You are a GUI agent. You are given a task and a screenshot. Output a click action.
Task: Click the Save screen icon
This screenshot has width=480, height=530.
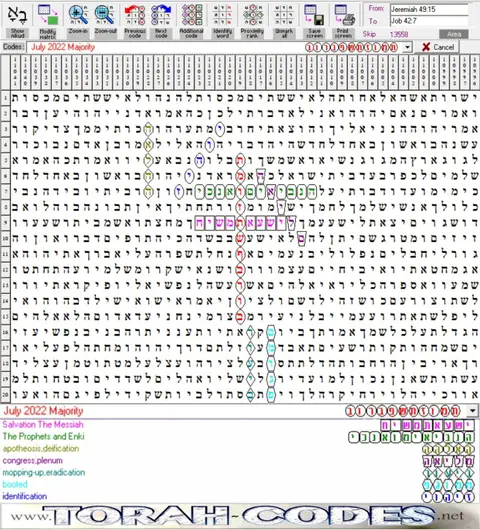point(314,15)
